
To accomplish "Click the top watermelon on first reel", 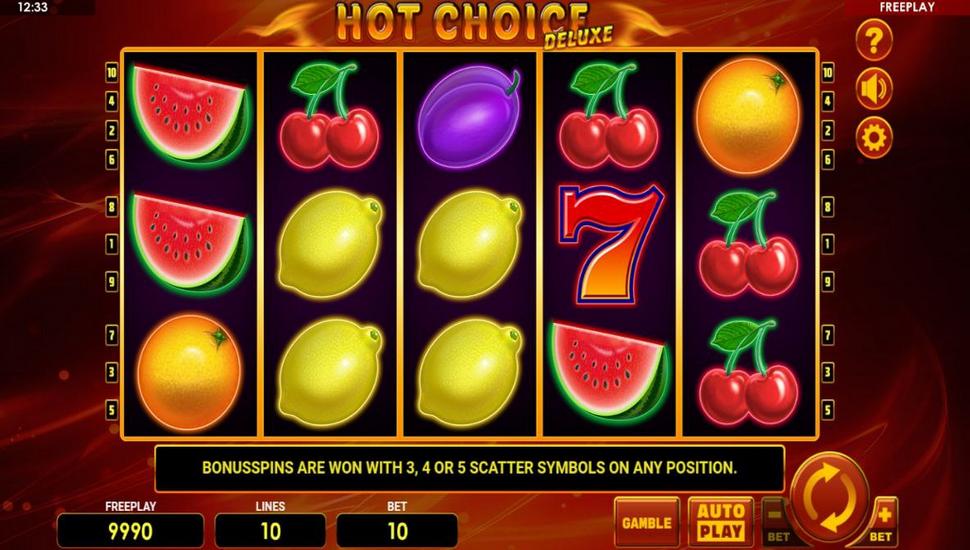I will tap(191, 116).
